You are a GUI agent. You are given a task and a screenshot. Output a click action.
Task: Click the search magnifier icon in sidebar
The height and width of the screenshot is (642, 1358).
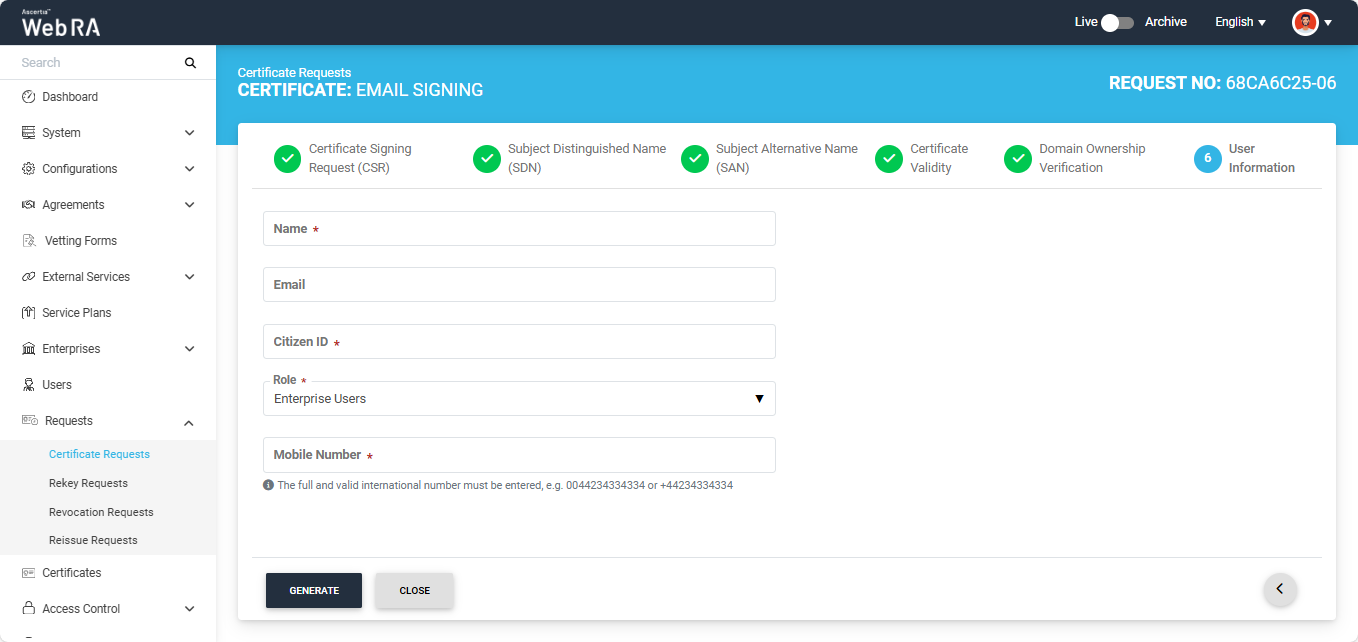(190, 63)
